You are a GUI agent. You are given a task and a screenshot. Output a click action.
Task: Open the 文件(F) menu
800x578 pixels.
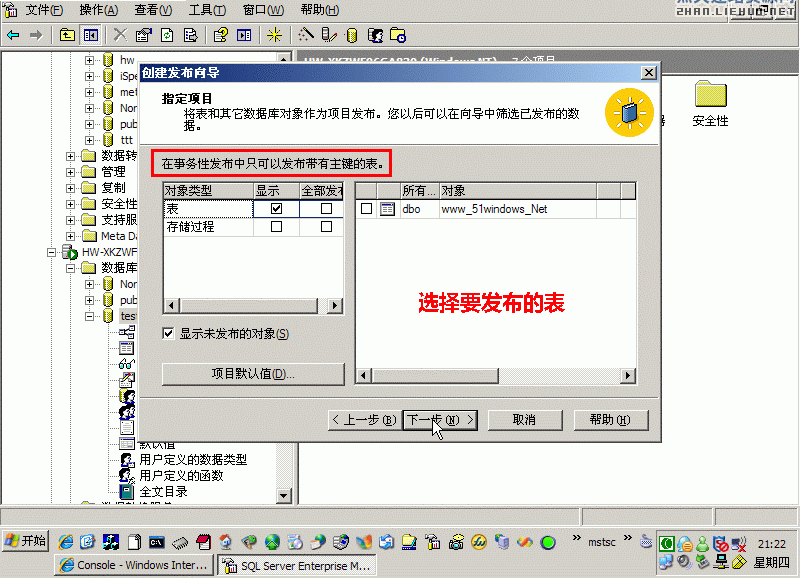[x=44, y=10]
